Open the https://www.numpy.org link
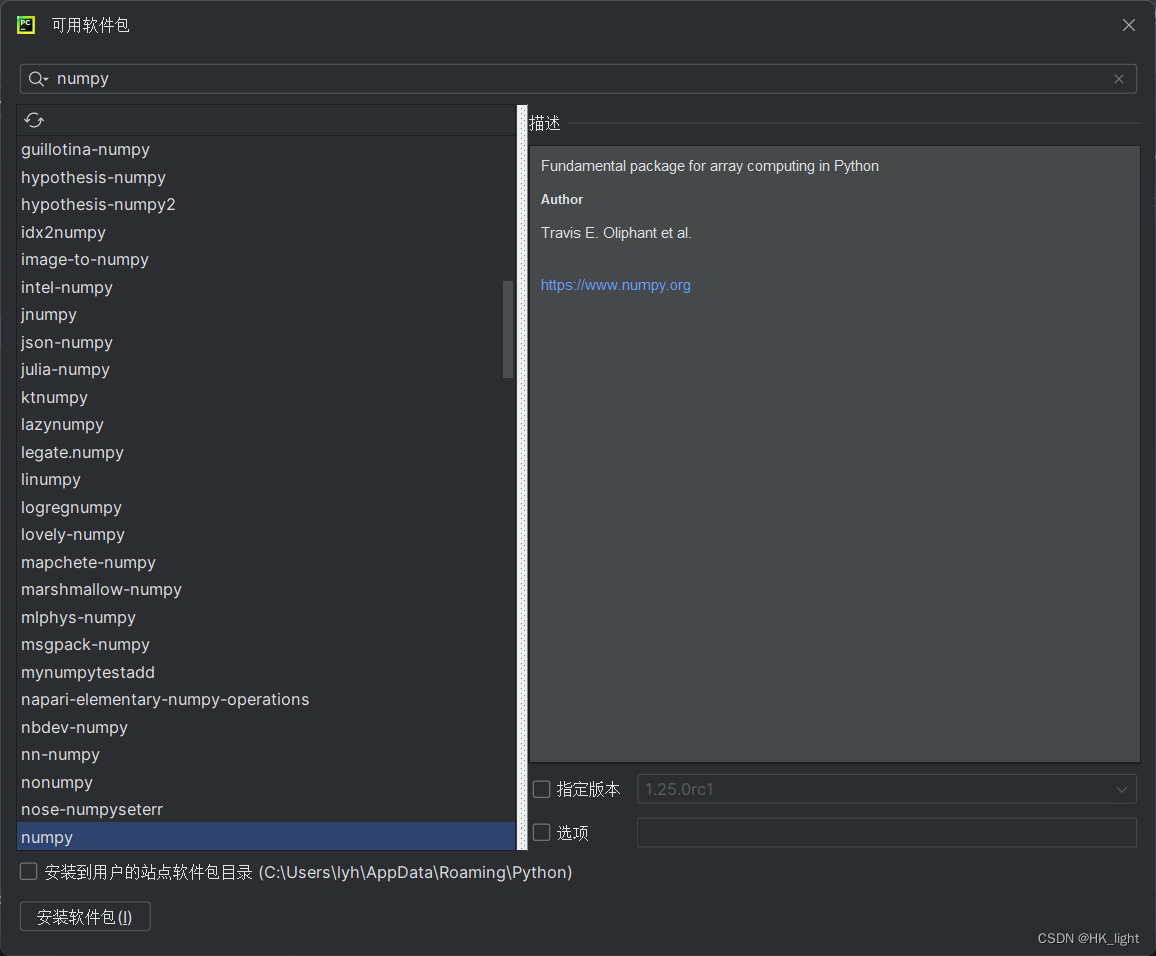Image resolution: width=1156 pixels, height=956 pixels. (616, 285)
